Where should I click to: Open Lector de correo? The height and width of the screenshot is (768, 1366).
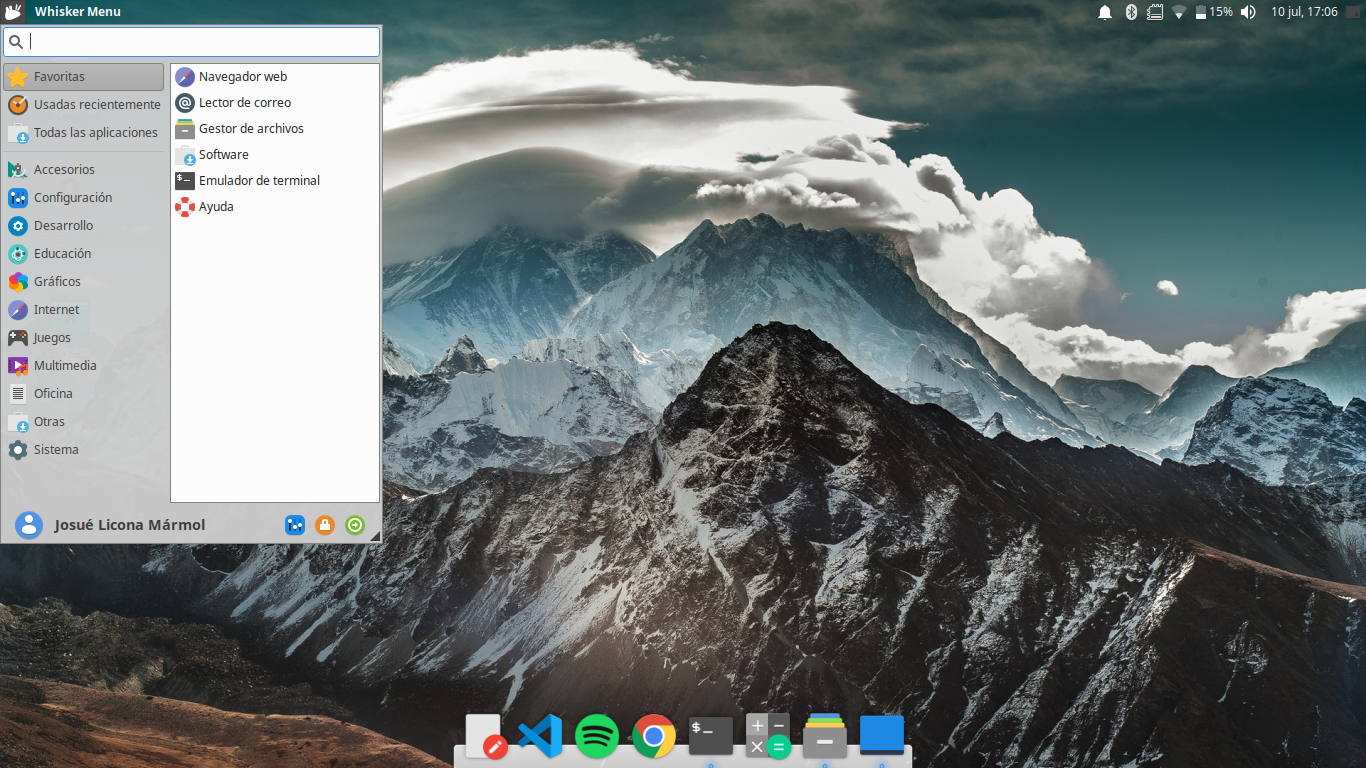[275, 102]
